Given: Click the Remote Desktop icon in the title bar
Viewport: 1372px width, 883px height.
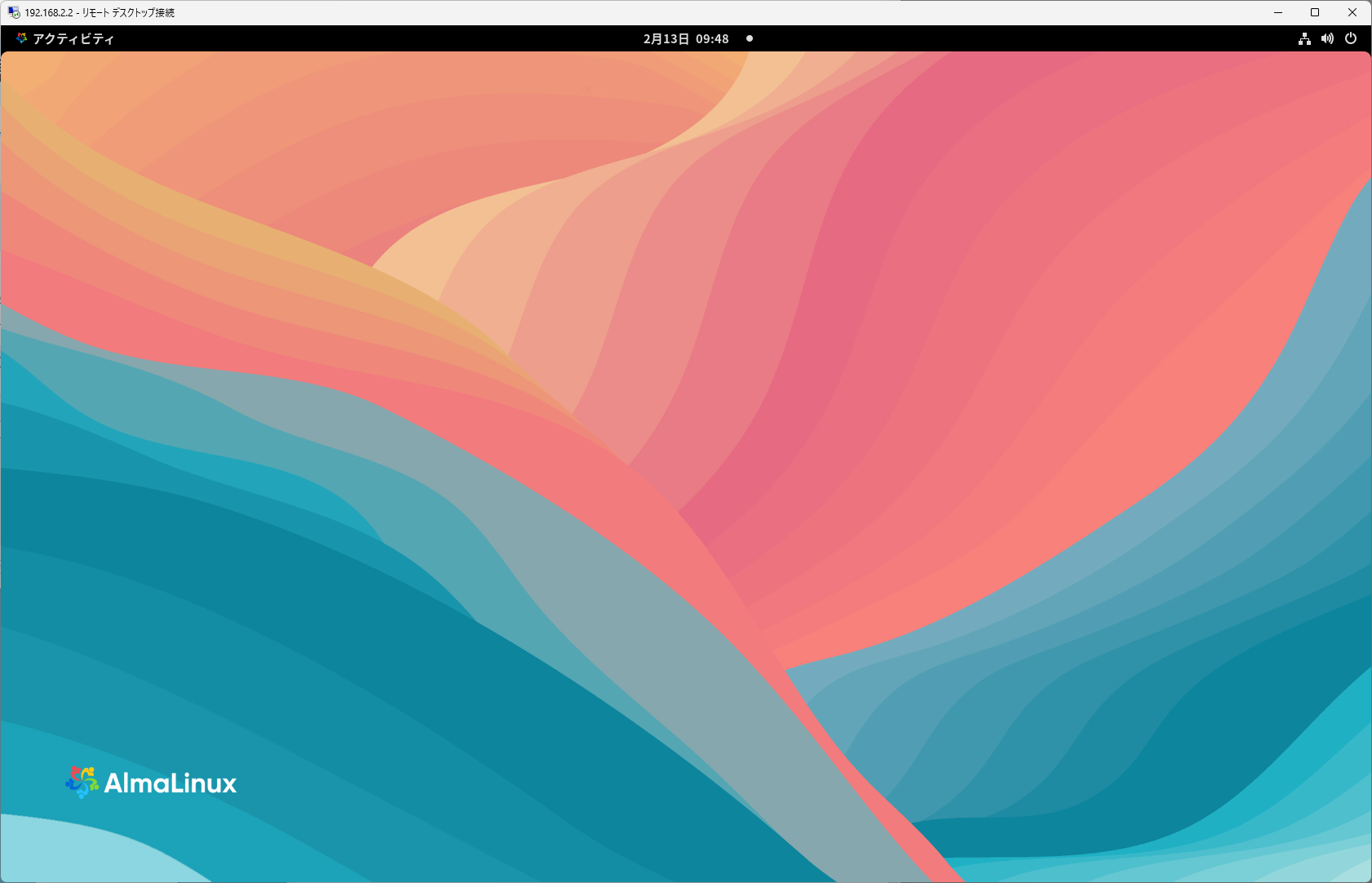Looking at the screenshot, I should click(14, 12).
